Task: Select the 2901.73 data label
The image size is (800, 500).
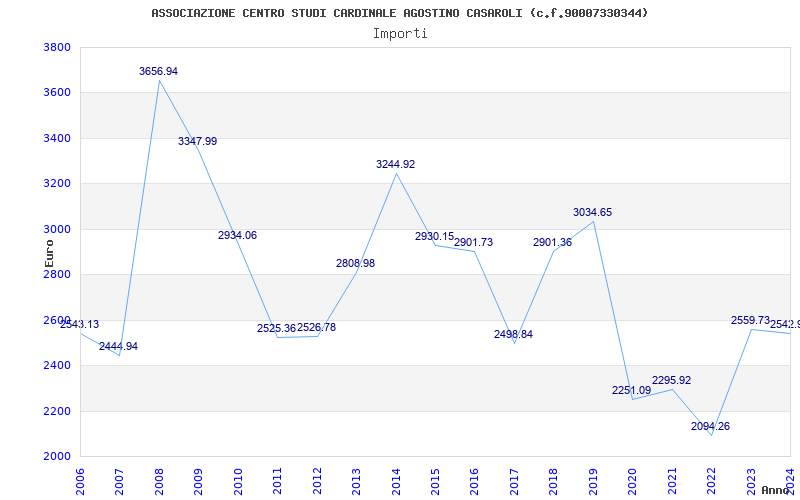Action: (x=474, y=243)
